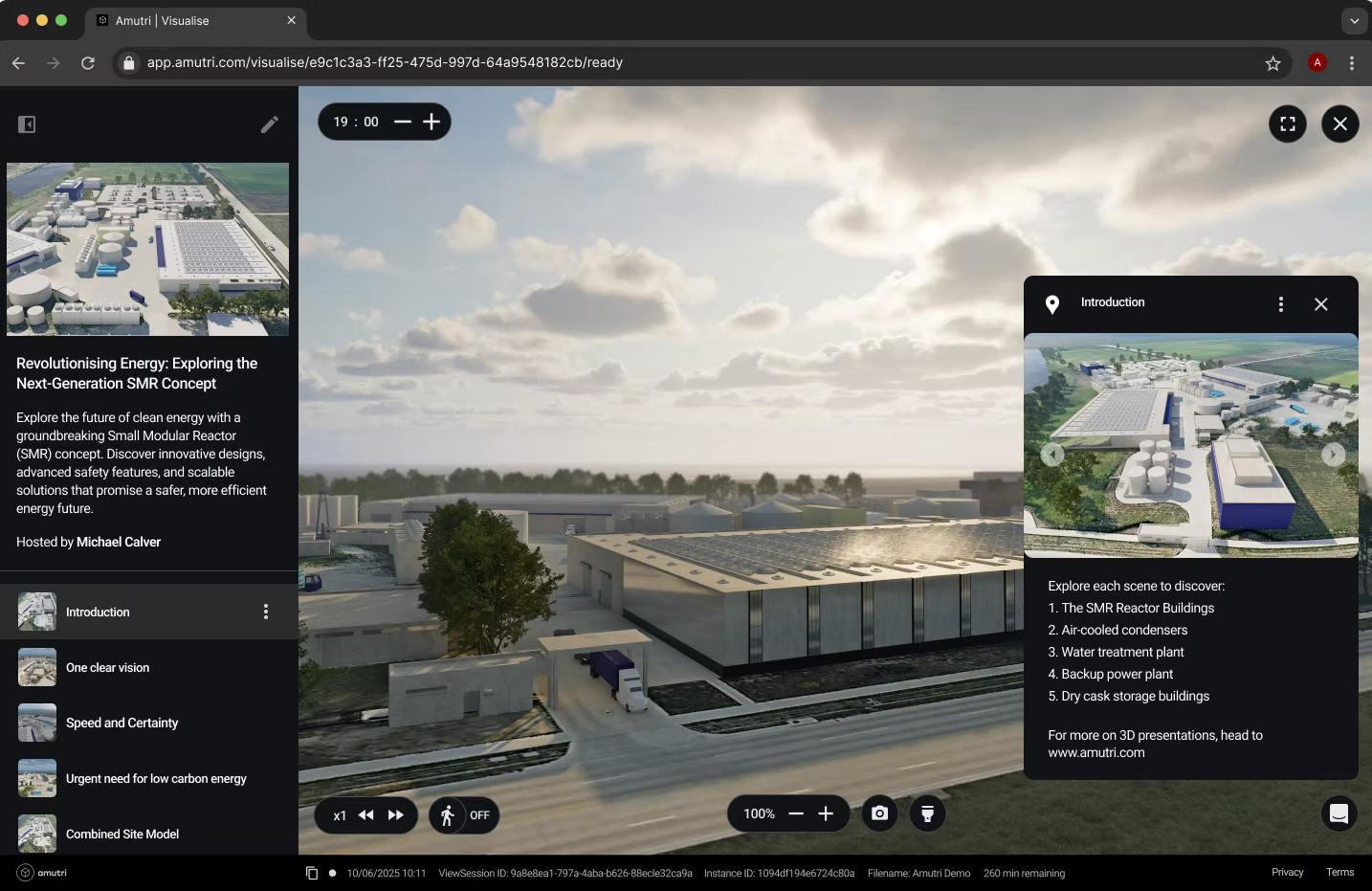Open the chat bubble icon
Image resolution: width=1372 pixels, height=891 pixels.
1339,813
